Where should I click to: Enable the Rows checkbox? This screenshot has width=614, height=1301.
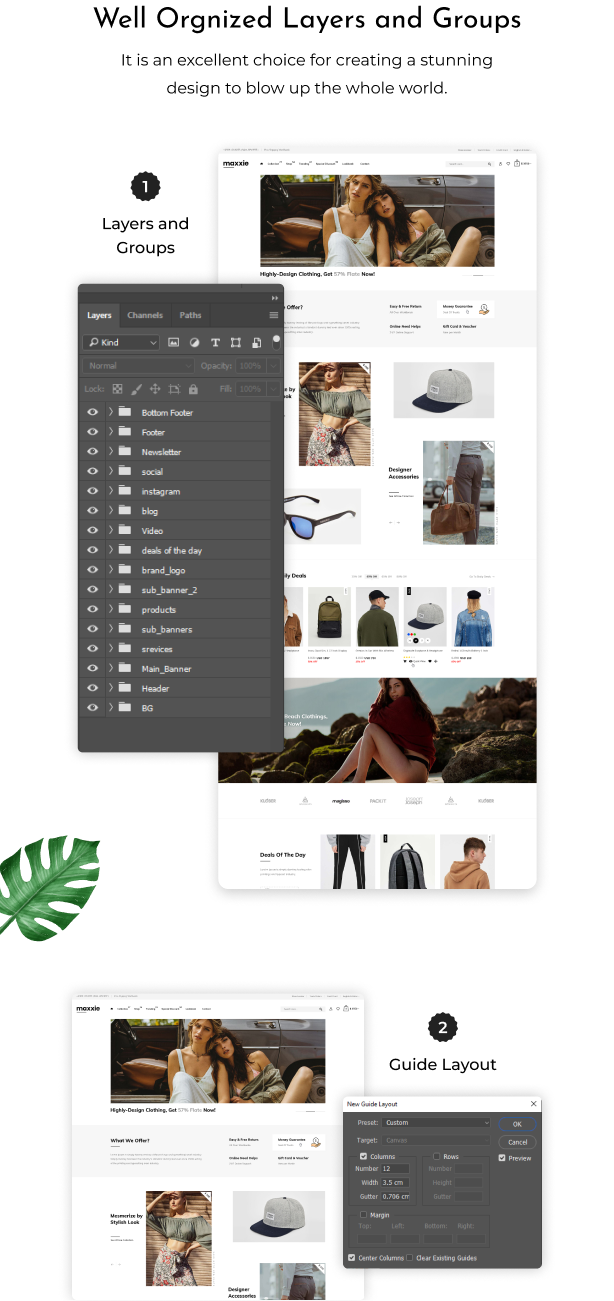click(x=437, y=1157)
